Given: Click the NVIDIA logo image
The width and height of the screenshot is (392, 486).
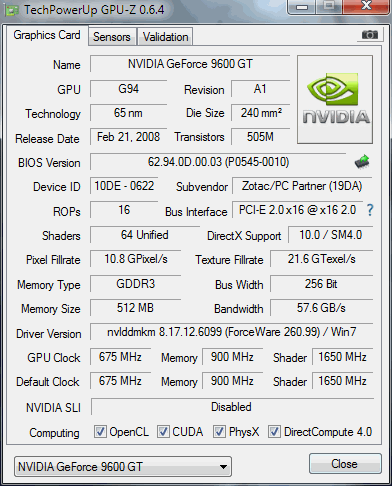Looking at the screenshot, I should [335, 100].
